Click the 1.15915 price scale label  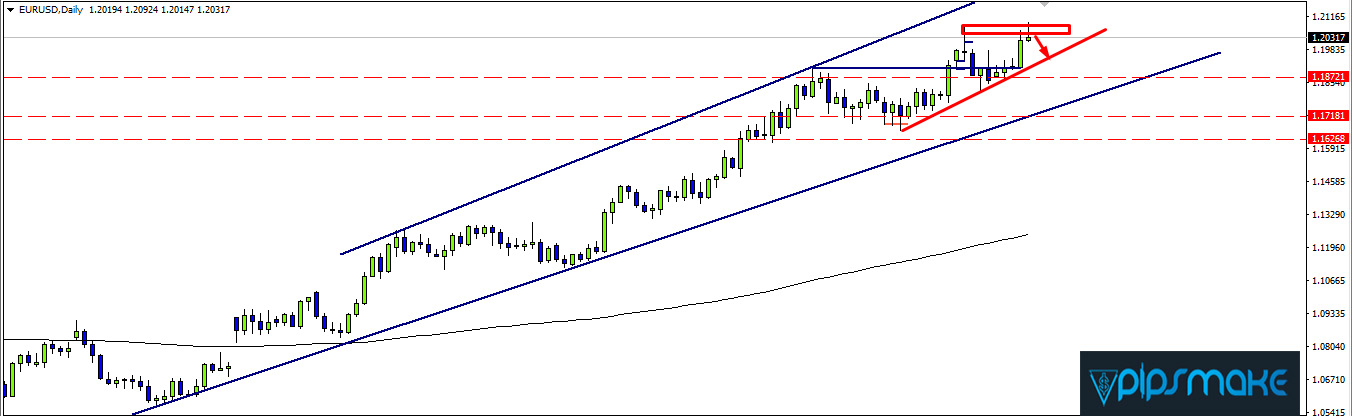click(x=1329, y=150)
